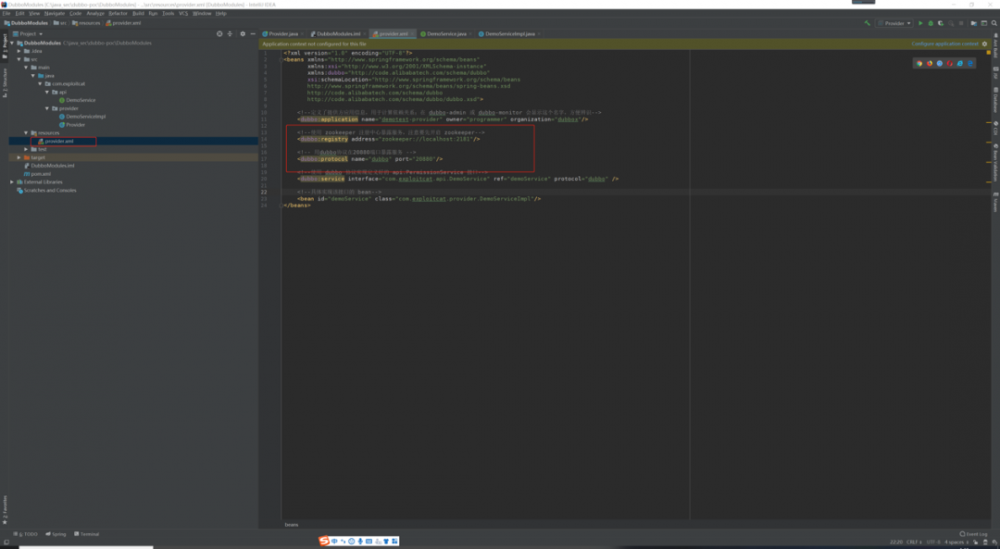Image resolution: width=1000 pixels, height=549 pixels.
Task: Start debugging with the Debug bug icon
Action: [x=930, y=22]
